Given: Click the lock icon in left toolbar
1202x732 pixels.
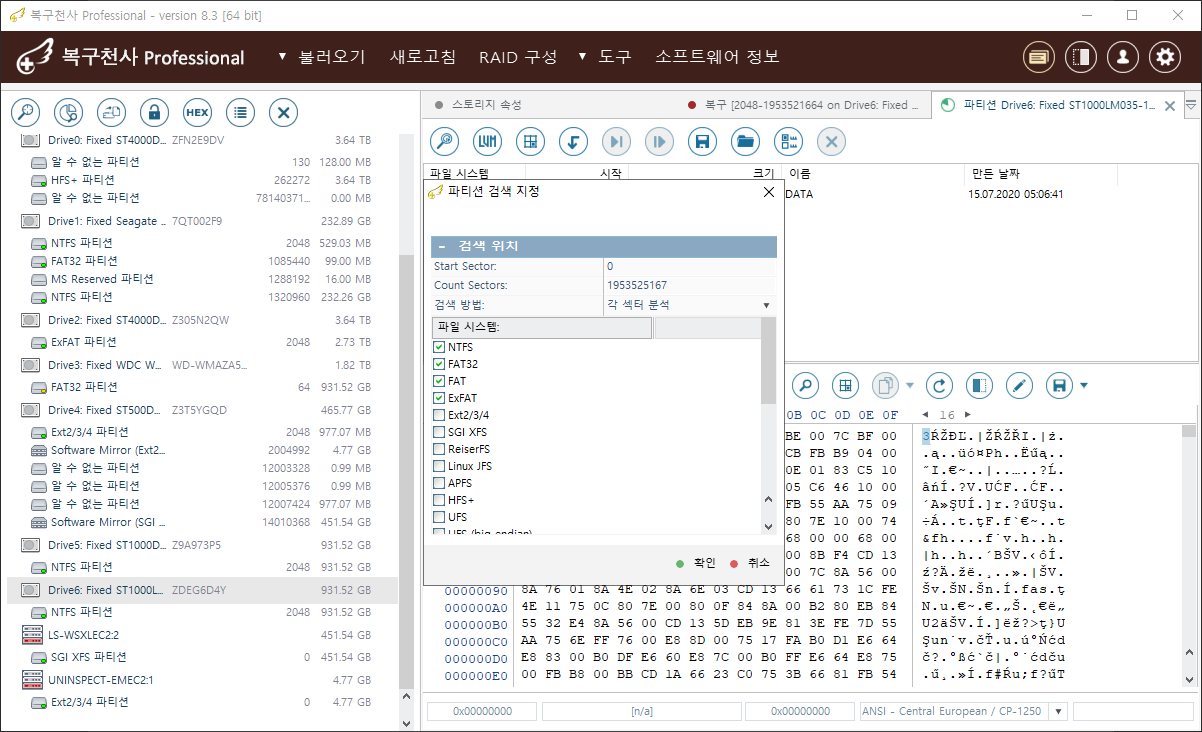Looking at the screenshot, I should point(154,112).
